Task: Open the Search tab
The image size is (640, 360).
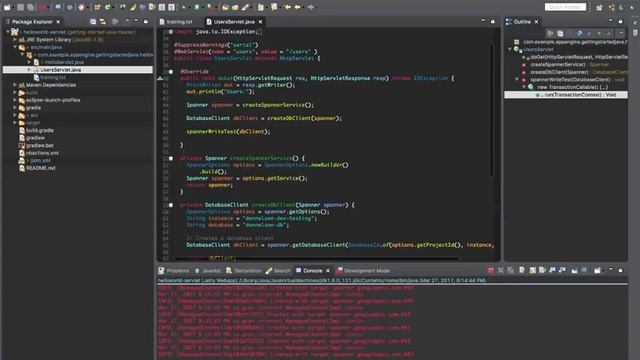Action: click(278, 271)
